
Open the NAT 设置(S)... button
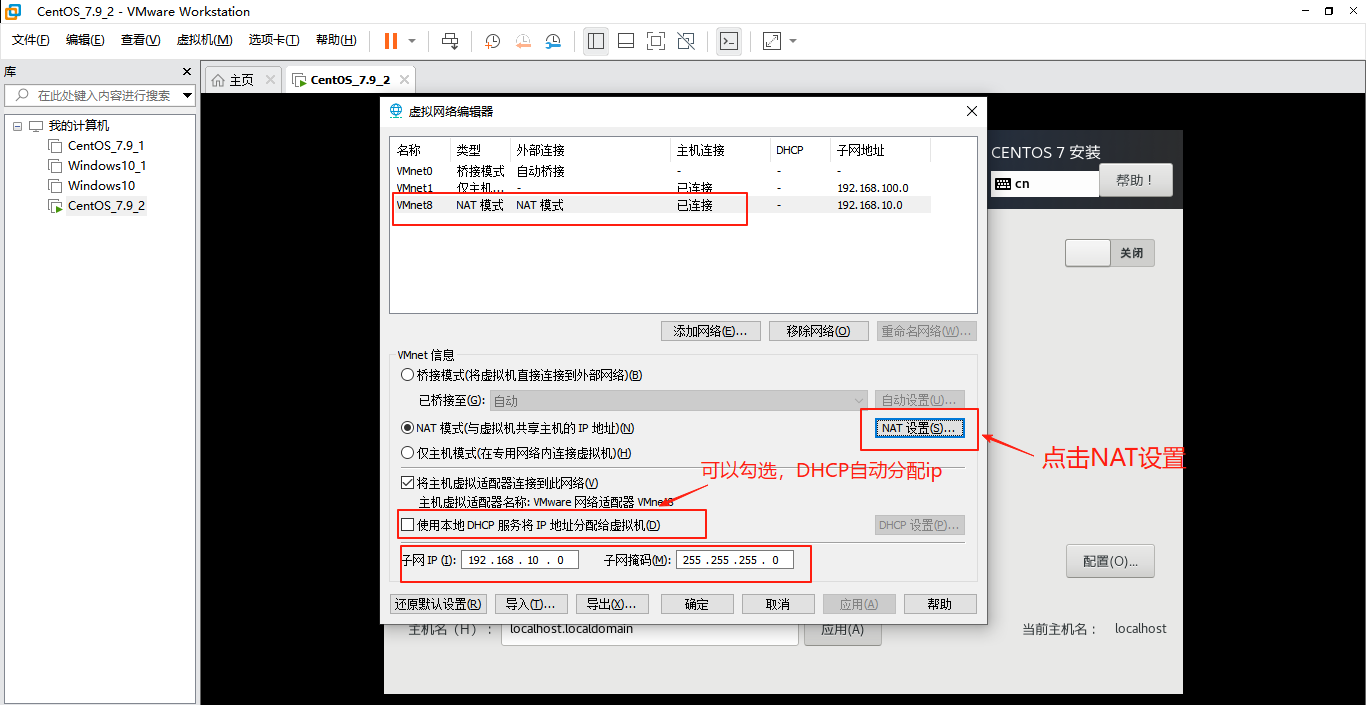(x=920, y=428)
